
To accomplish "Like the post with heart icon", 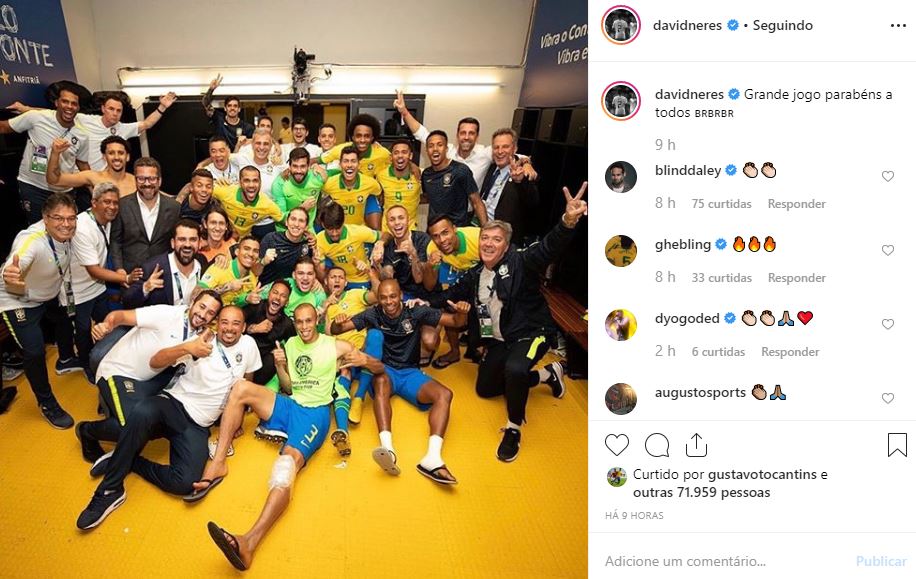I will [x=617, y=445].
